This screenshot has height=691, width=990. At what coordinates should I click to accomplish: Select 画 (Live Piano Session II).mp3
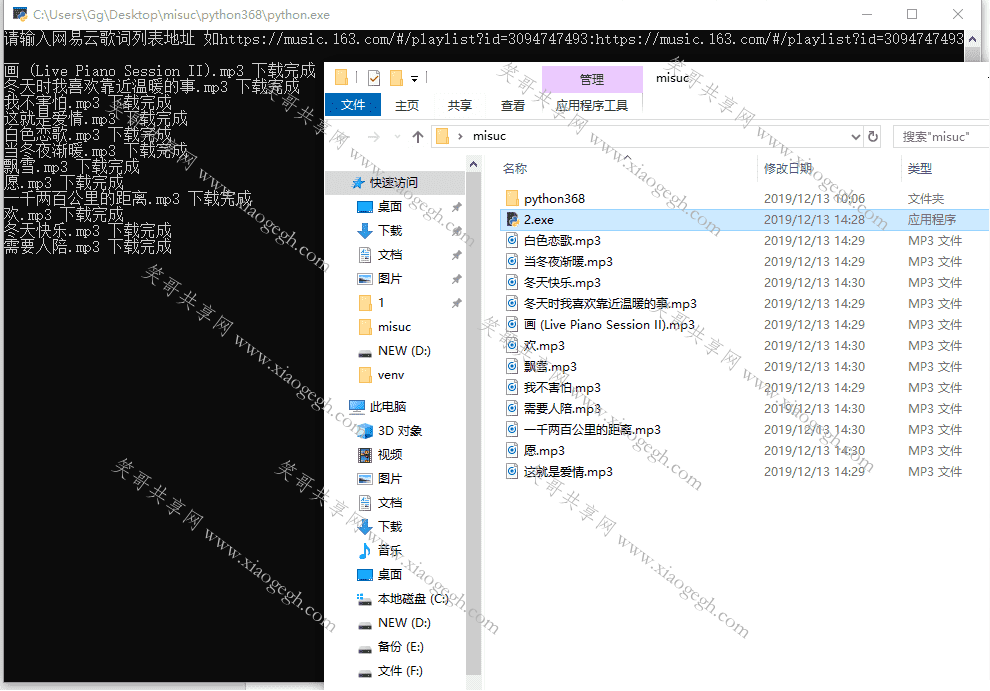(x=609, y=325)
